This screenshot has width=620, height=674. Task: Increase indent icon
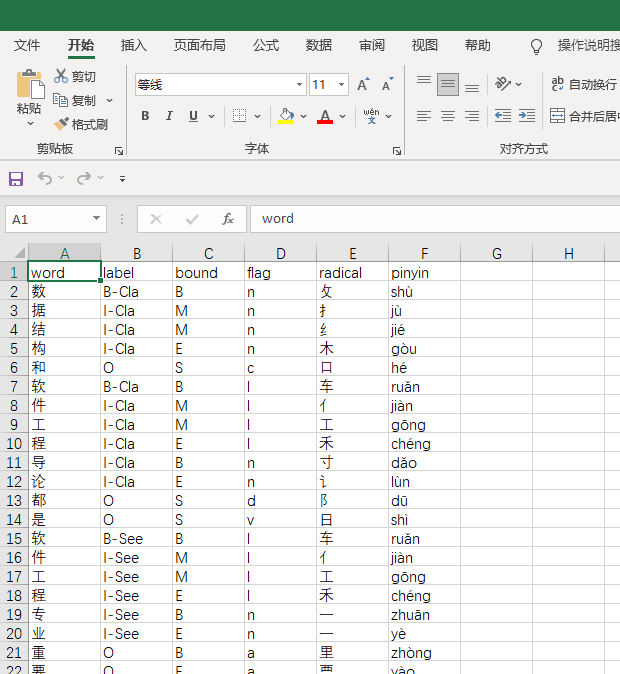point(527,116)
